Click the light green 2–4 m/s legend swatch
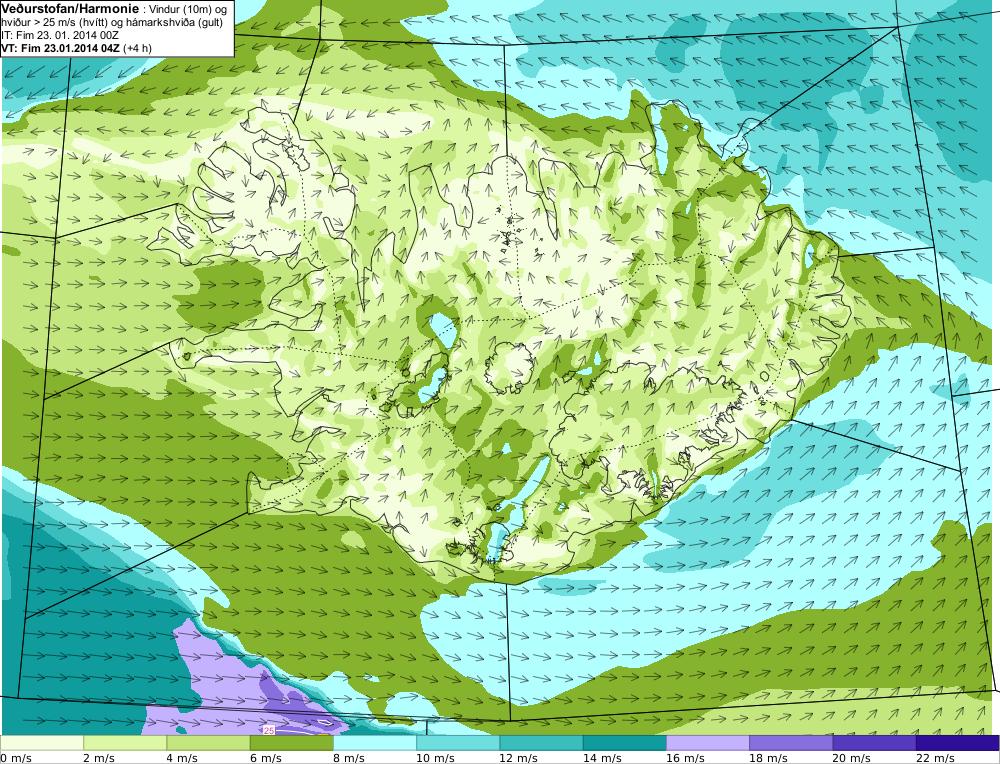1000x764 pixels. (125, 743)
